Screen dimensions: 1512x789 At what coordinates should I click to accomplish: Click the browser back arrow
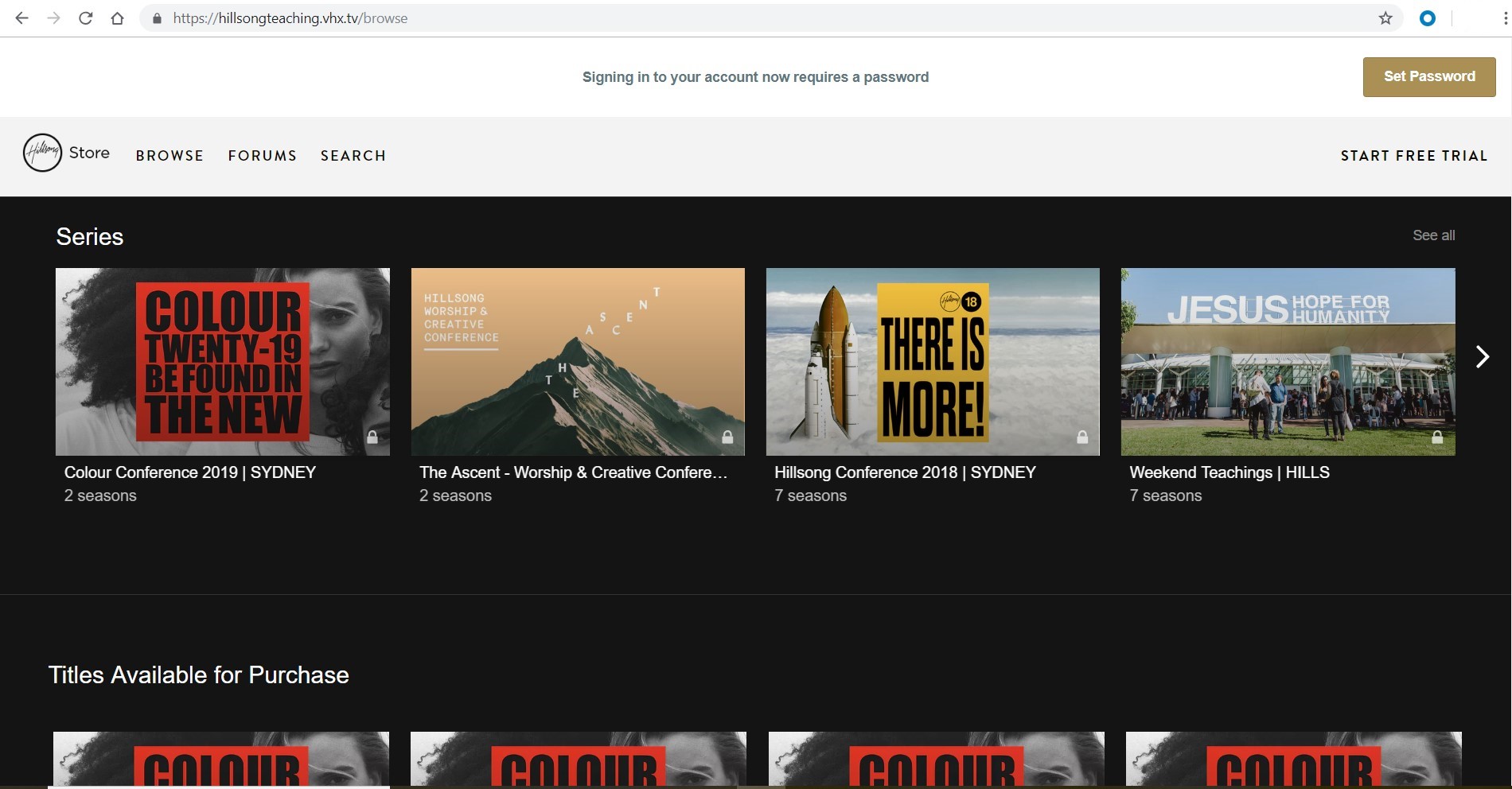21,18
